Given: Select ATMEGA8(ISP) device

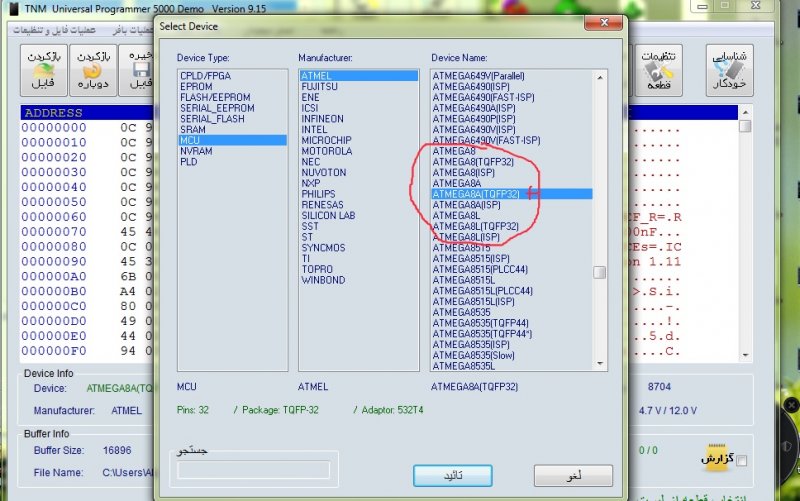Looking at the screenshot, I should tap(464, 172).
